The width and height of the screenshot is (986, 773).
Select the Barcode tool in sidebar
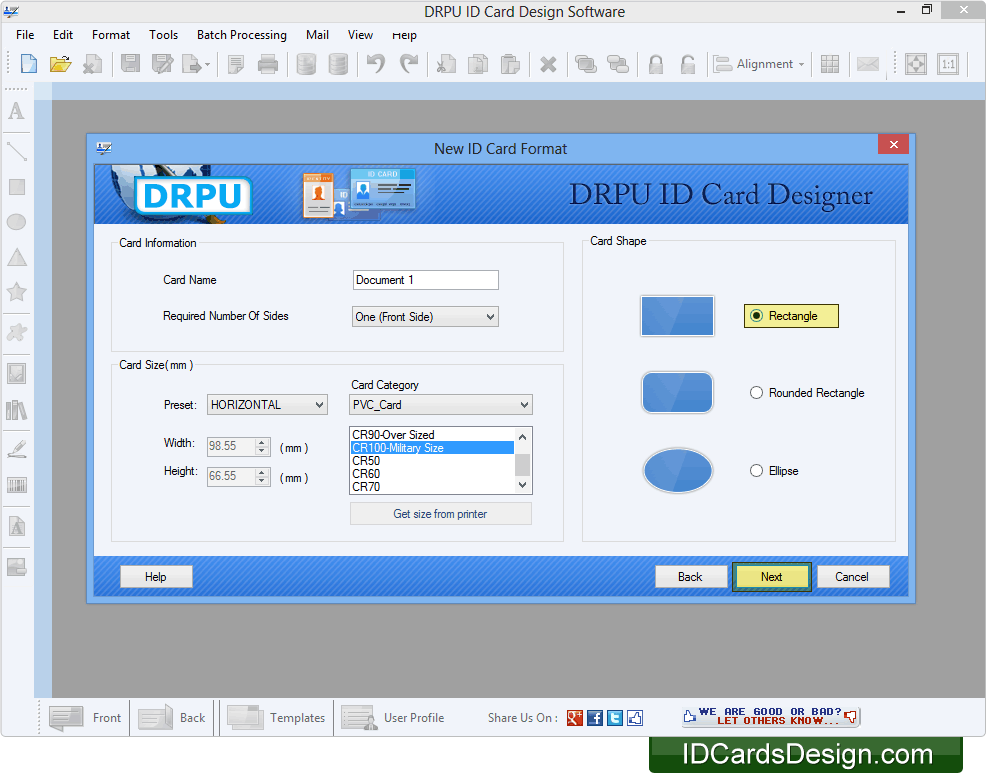[x=16, y=485]
